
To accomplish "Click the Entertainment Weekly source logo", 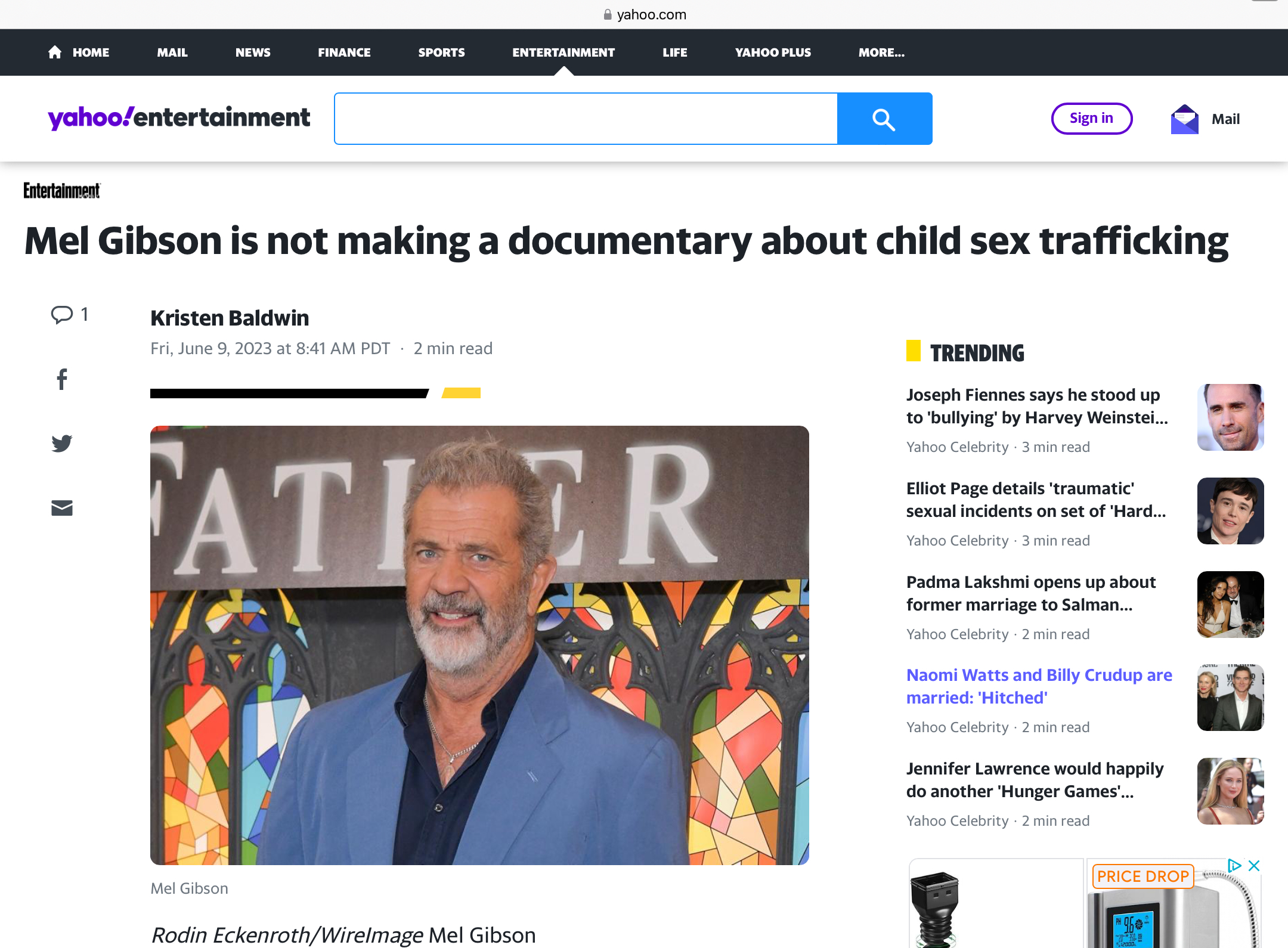I will pos(62,191).
